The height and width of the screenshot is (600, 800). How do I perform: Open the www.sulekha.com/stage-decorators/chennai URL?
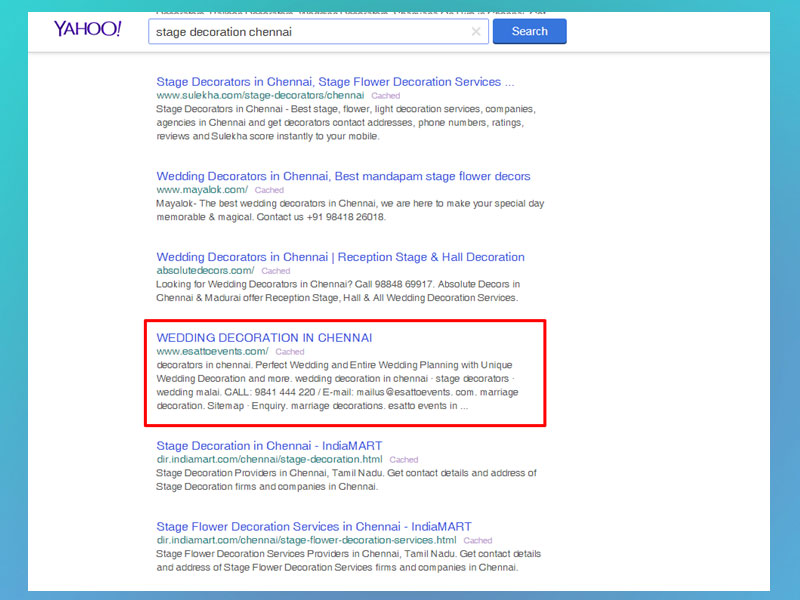[260, 95]
